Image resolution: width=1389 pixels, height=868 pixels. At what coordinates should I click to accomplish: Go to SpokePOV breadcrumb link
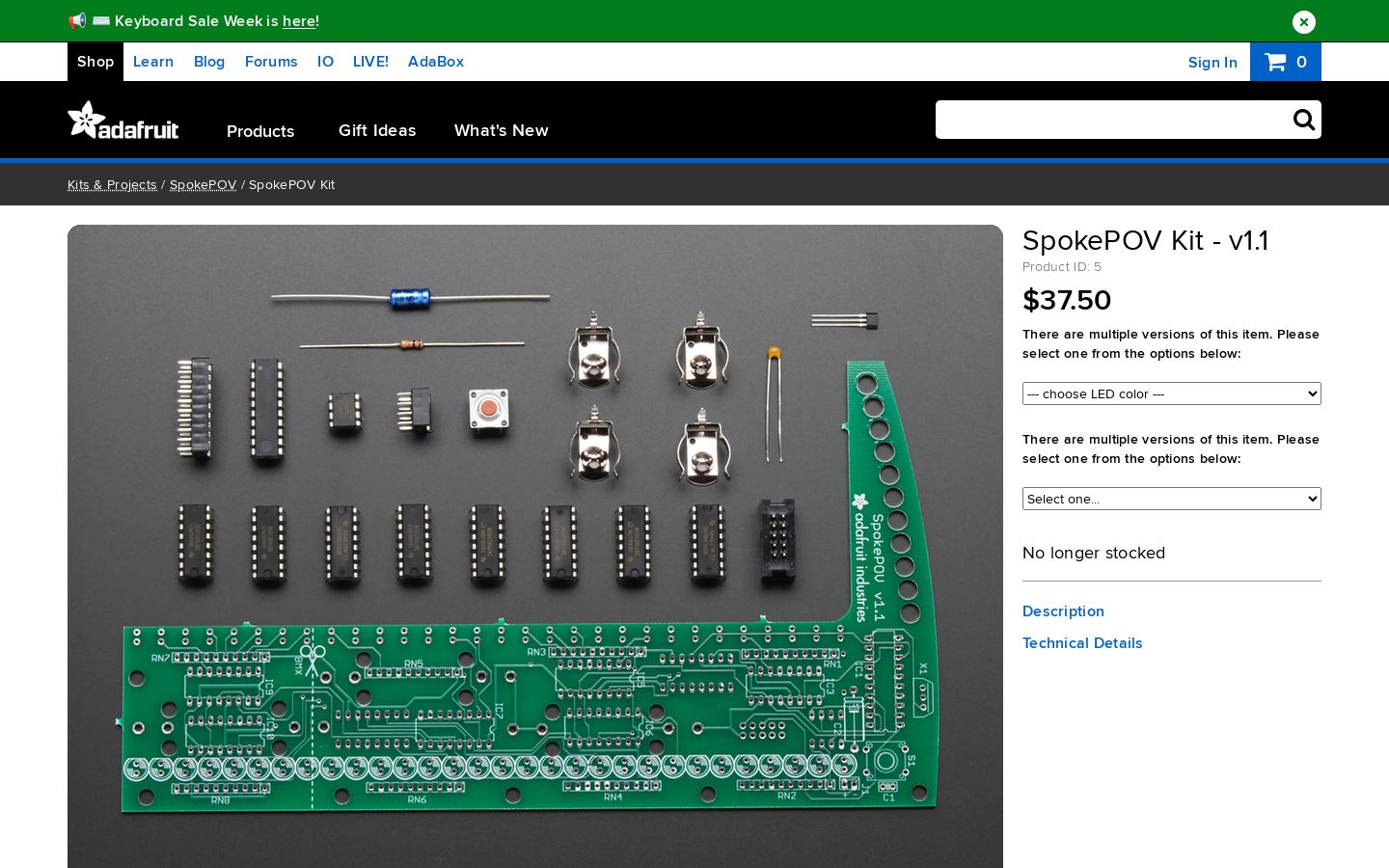click(x=203, y=185)
